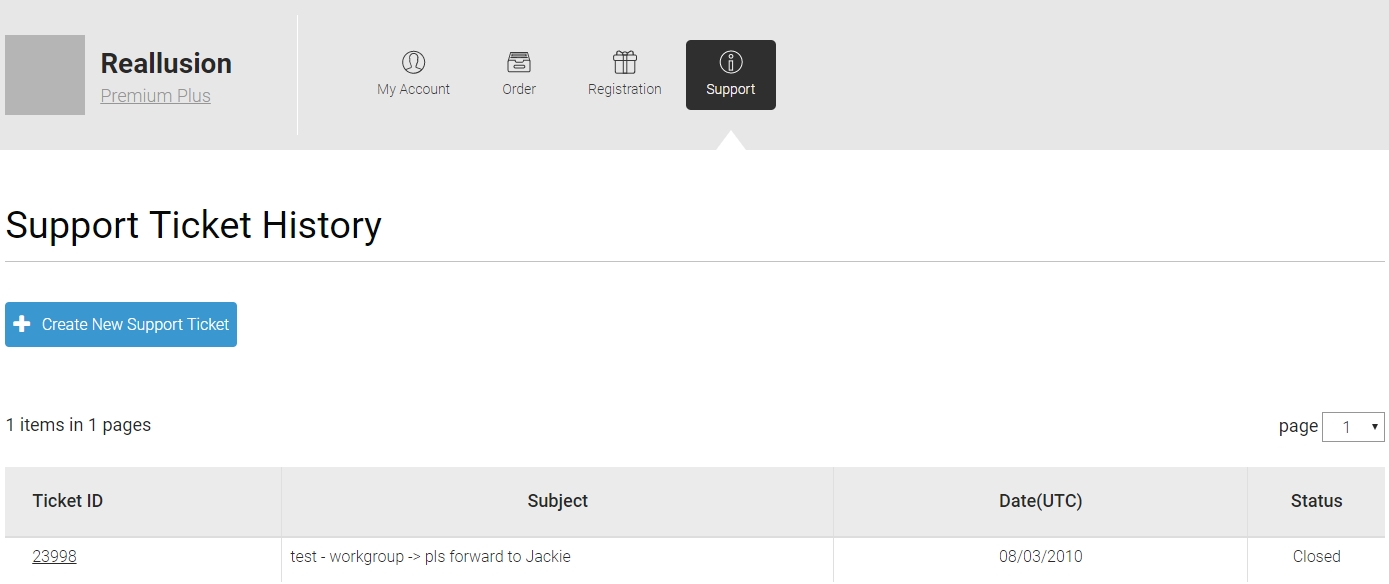Click the Registration gift icon

tap(625, 62)
